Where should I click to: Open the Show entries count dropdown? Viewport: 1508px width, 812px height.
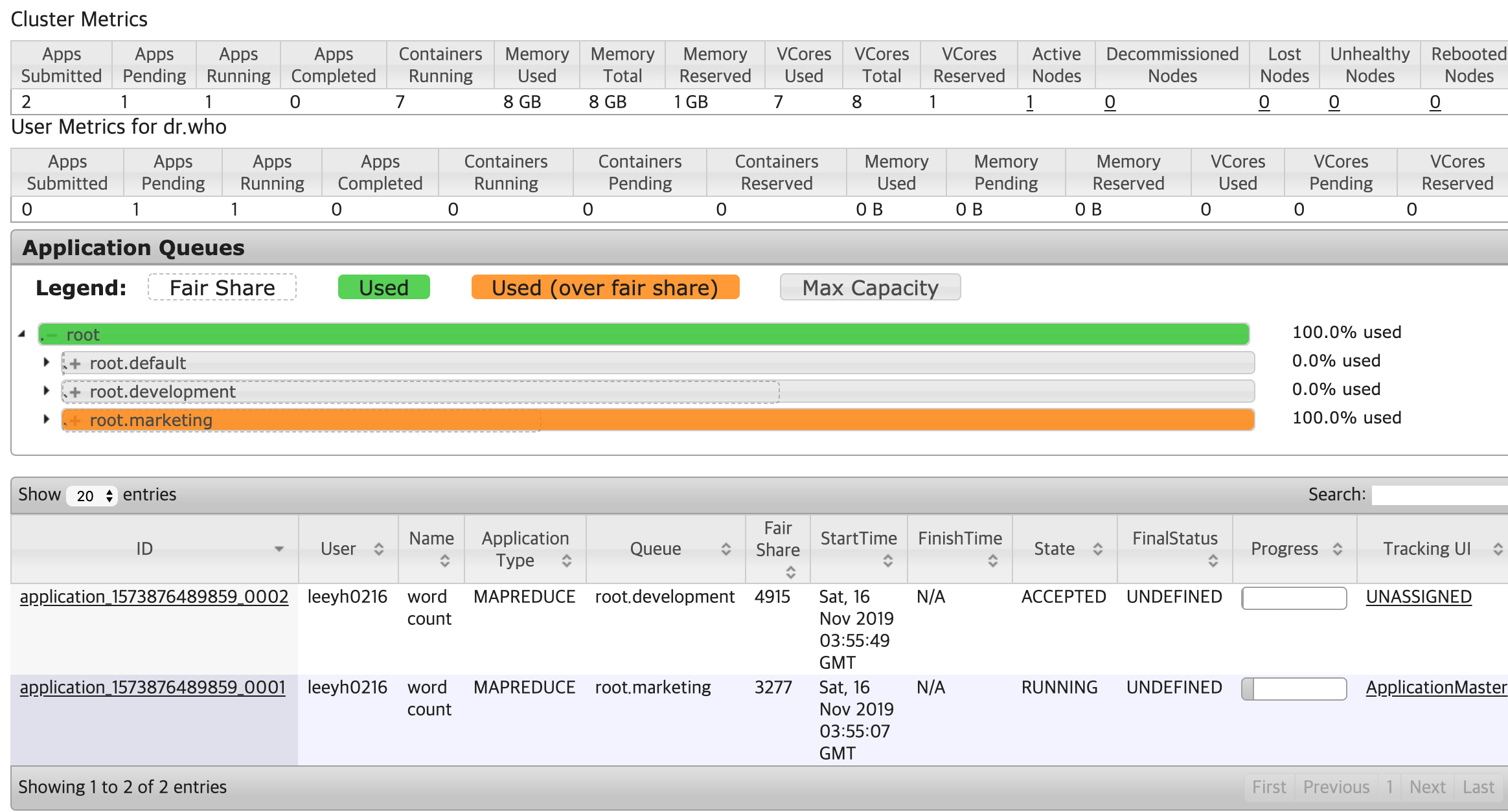91,495
